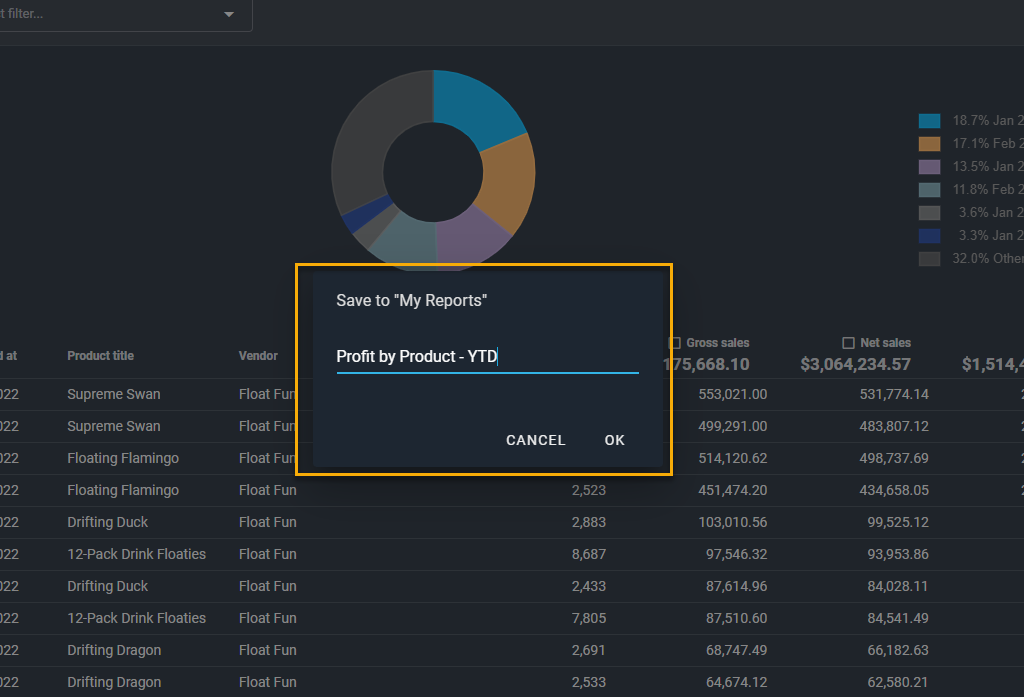Screen dimensions: 1024x697
Task: Click the blue 18.7% legend swatch
Action: [x=929, y=121]
